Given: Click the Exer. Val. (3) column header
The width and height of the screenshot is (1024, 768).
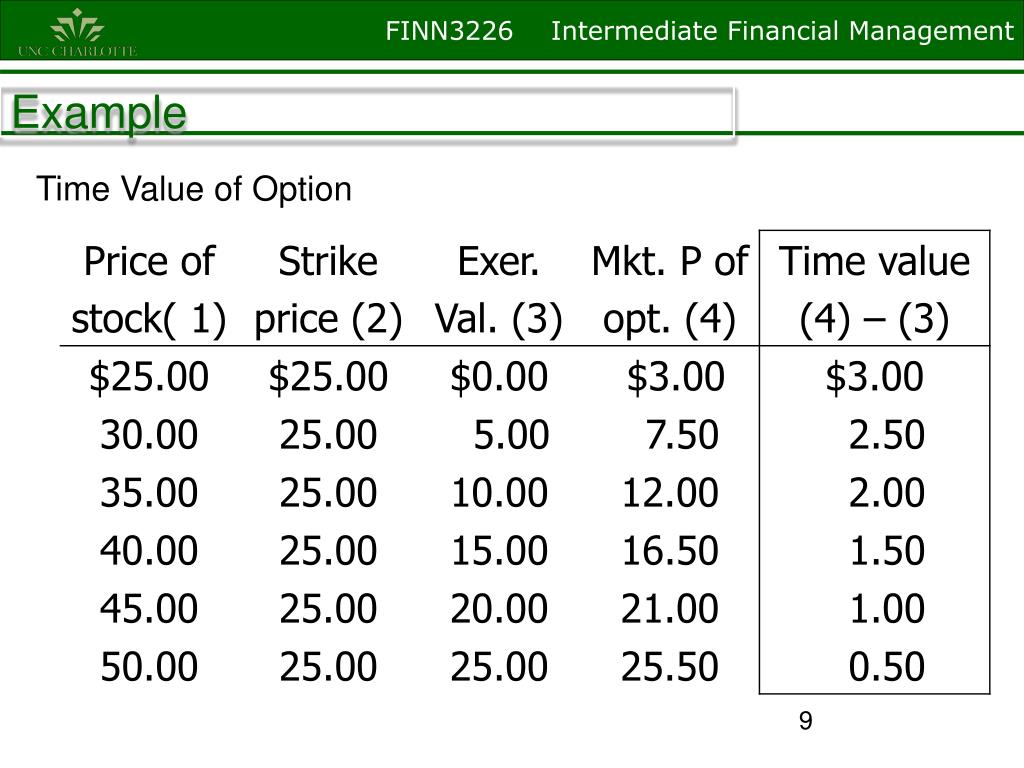Looking at the screenshot, I should [x=498, y=290].
